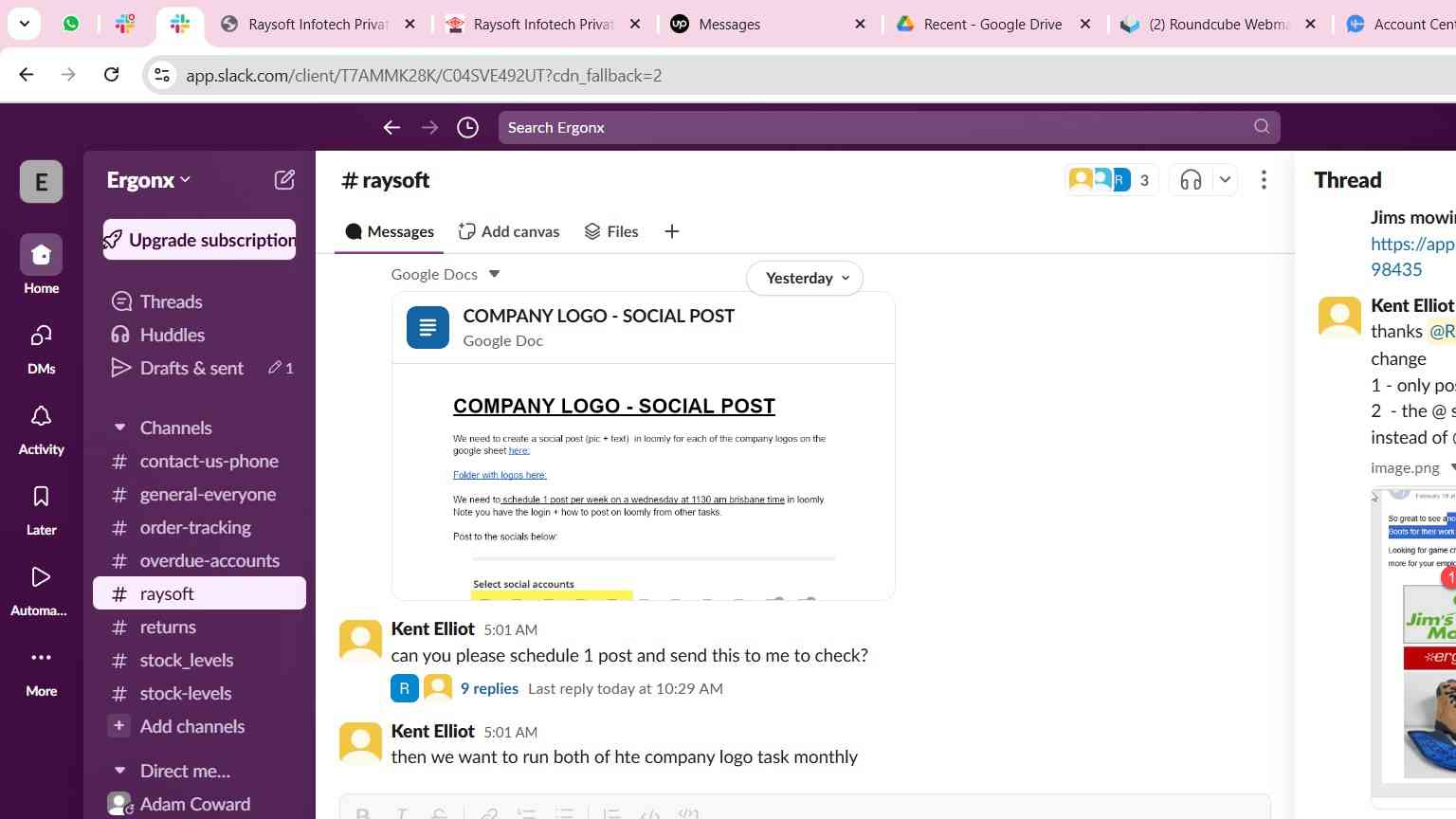Image resolution: width=1456 pixels, height=819 pixels.
Task: Collapse image.png attachment in Thread
Action: tap(1452, 467)
